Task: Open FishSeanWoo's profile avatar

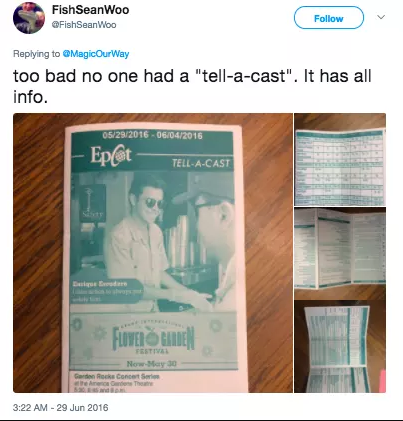Action: (29, 18)
